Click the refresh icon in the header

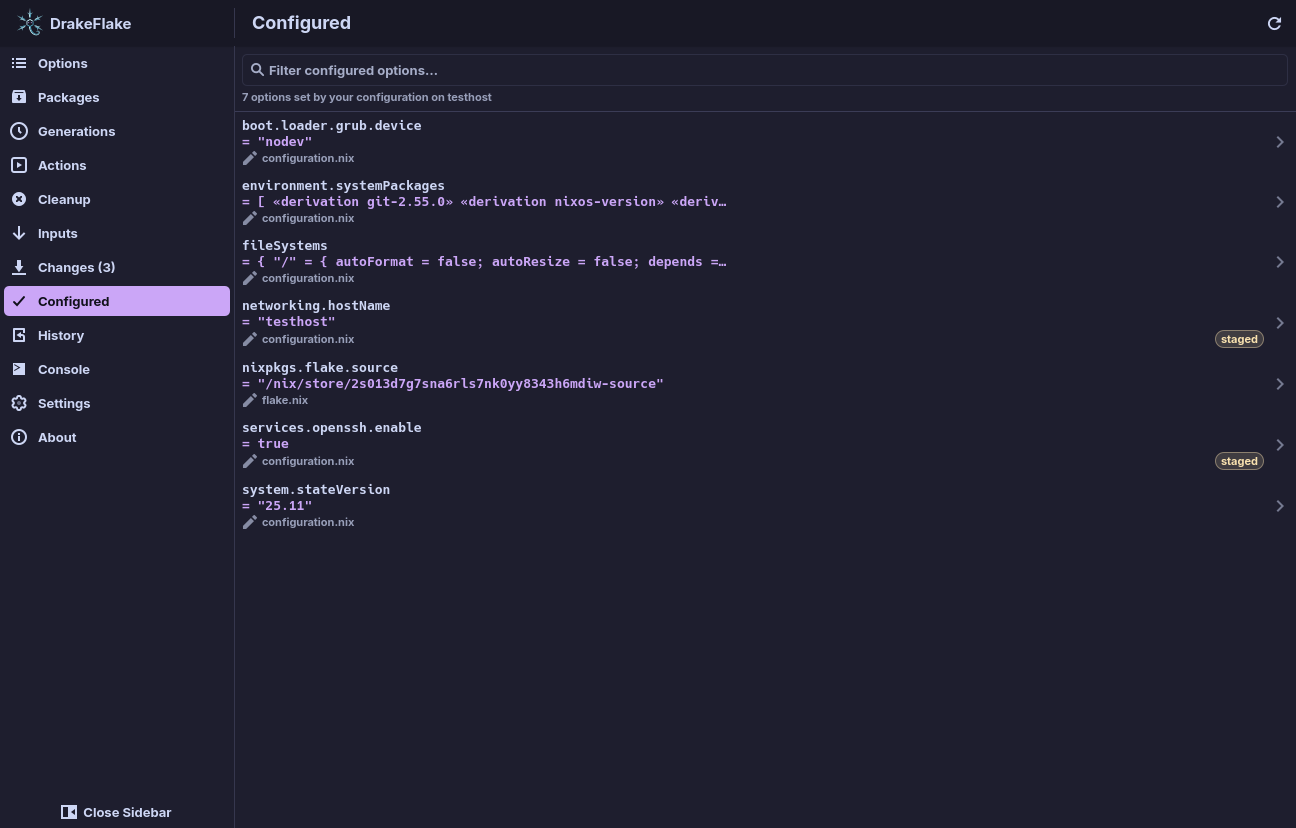tap(1274, 23)
